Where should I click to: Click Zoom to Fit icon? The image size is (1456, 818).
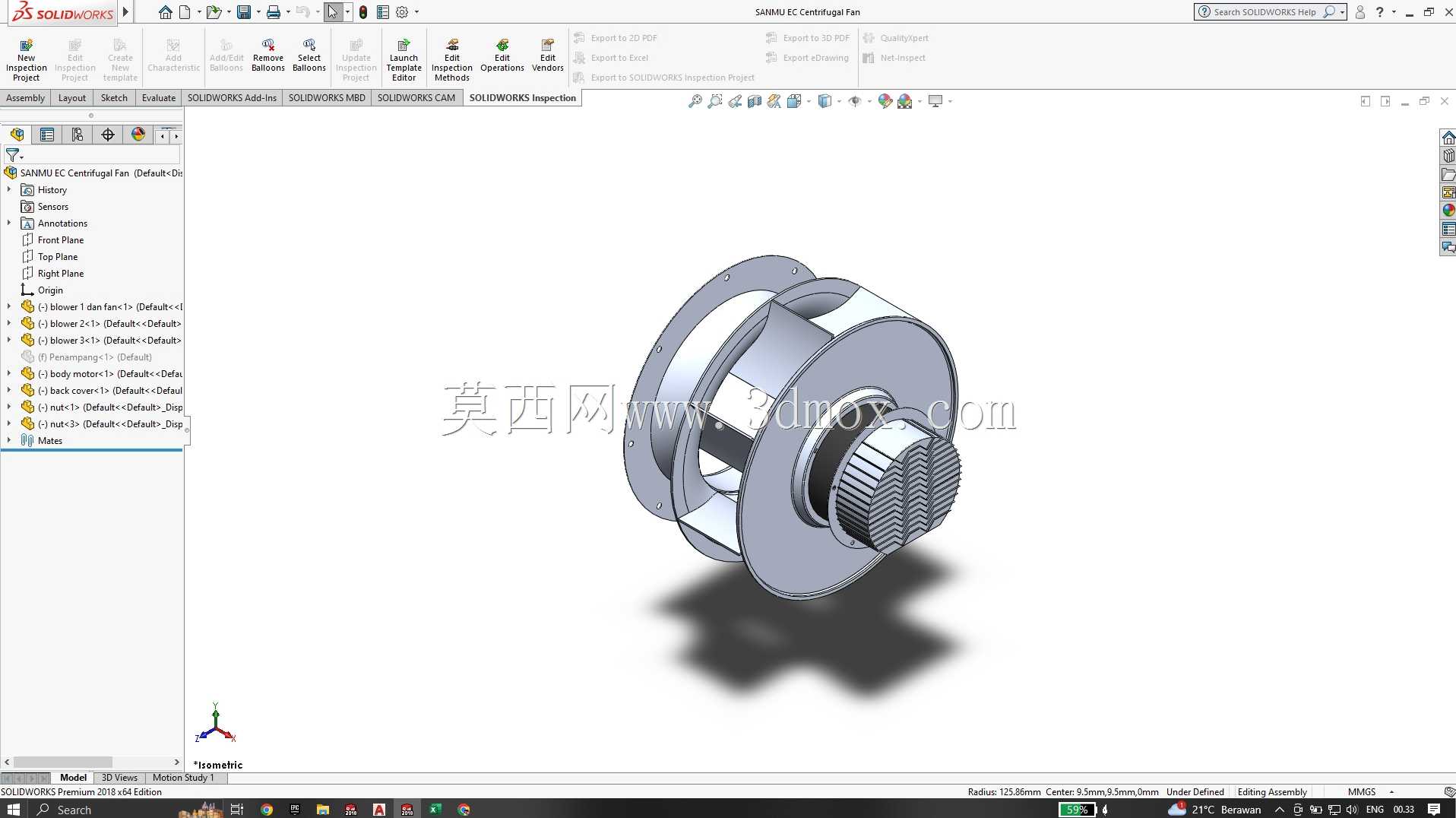(x=695, y=101)
